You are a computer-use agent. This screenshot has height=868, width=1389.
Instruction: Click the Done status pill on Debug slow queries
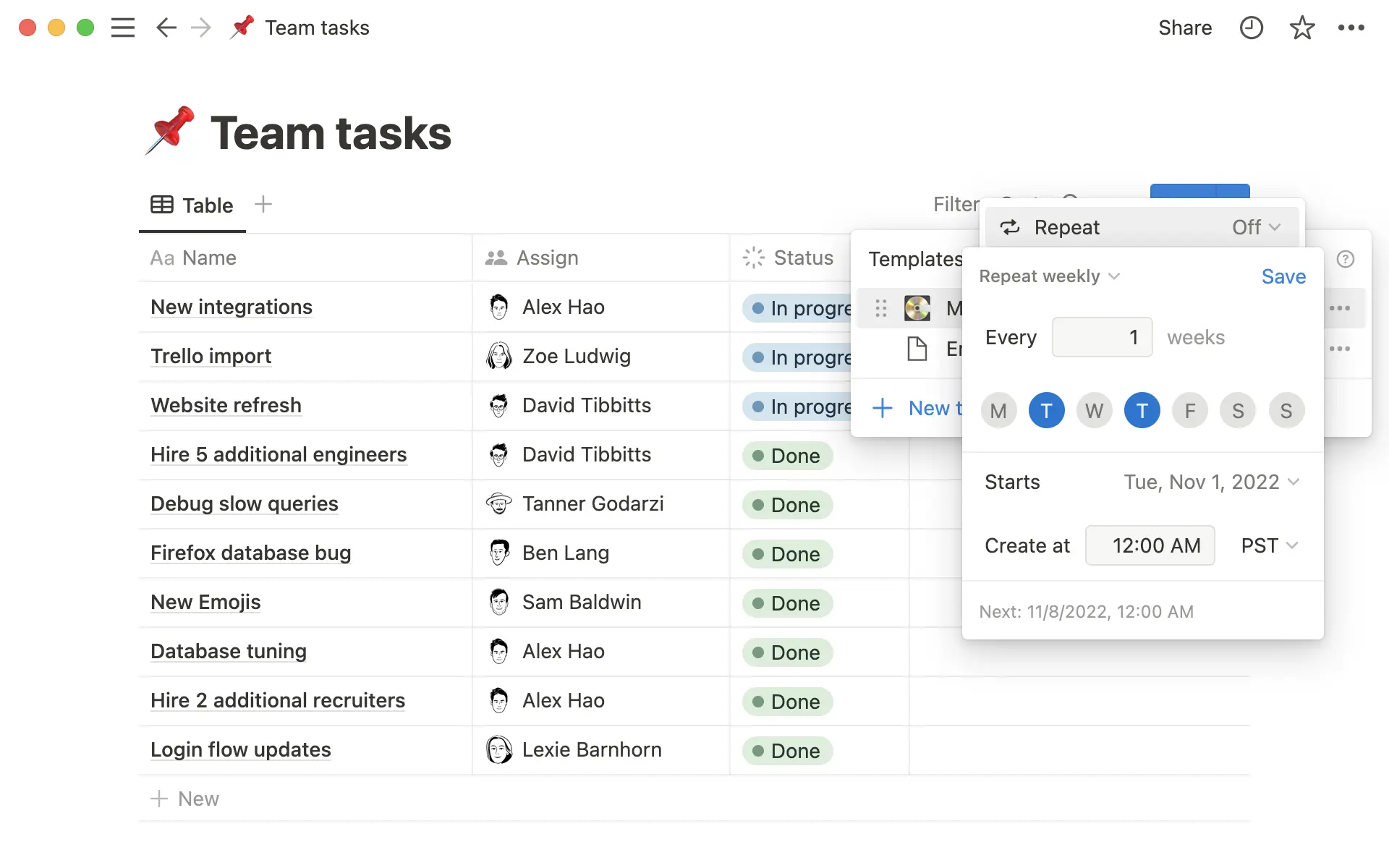tap(787, 505)
